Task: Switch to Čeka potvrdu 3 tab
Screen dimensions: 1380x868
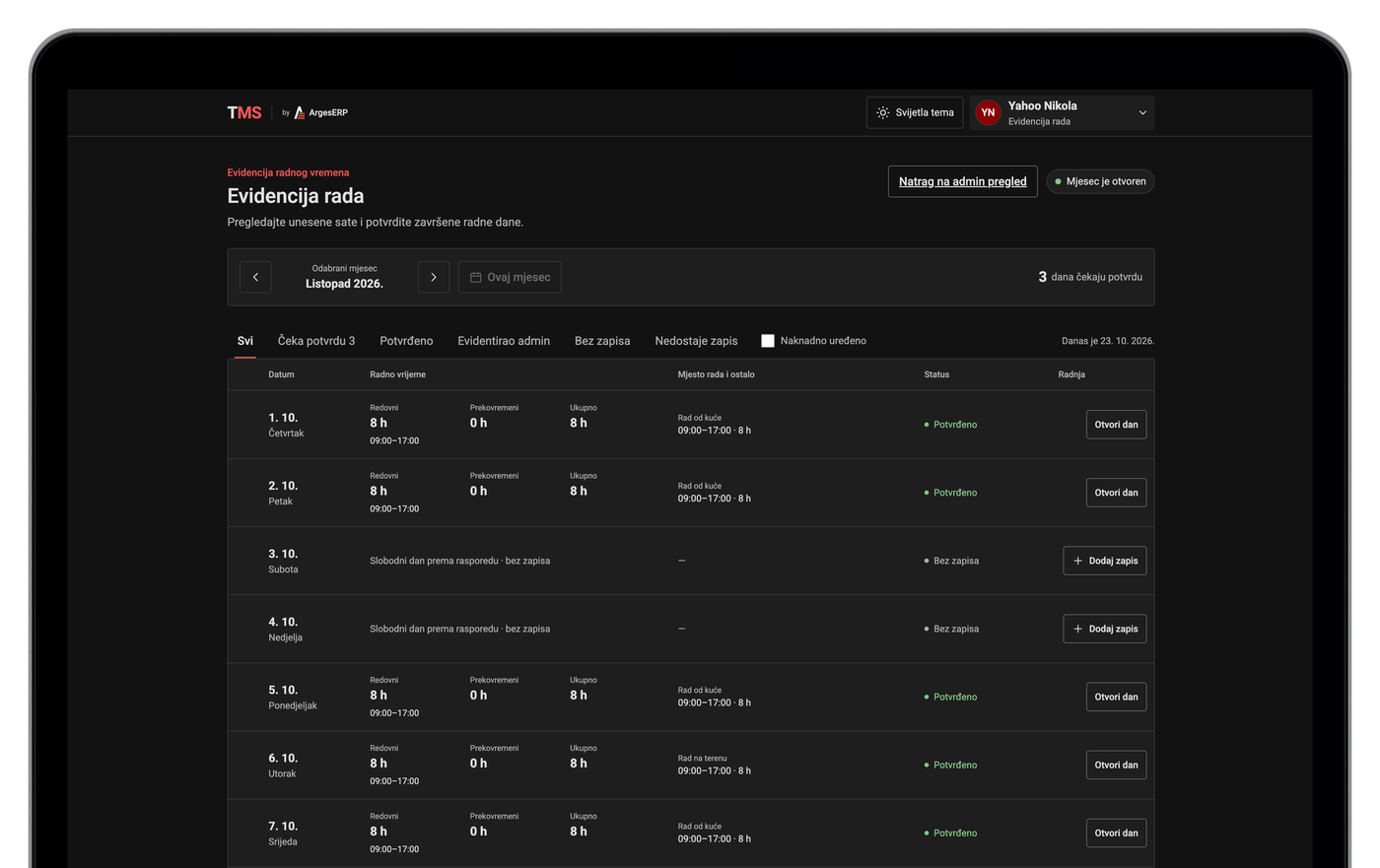Action: (316, 341)
